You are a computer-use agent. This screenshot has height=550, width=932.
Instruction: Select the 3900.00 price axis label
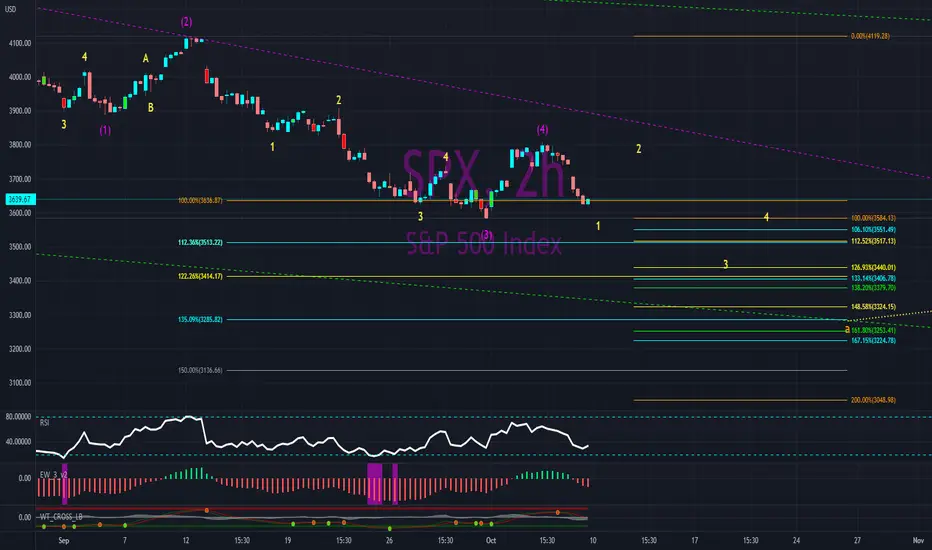click(20, 111)
